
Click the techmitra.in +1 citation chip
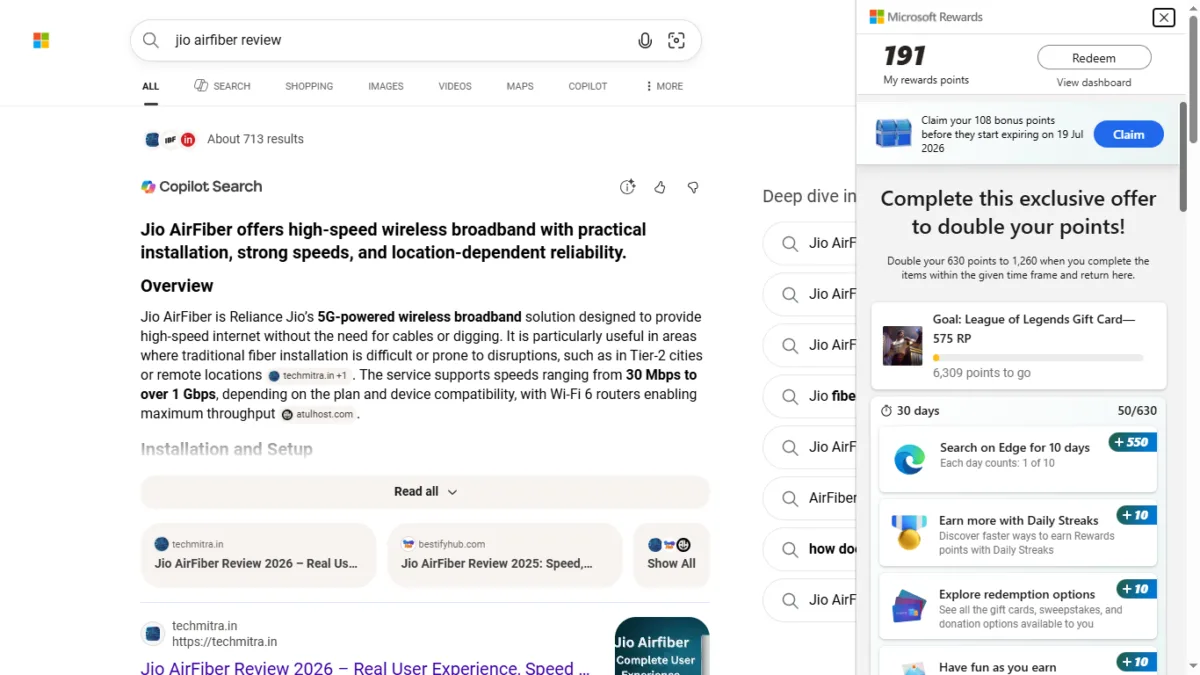(309, 375)
